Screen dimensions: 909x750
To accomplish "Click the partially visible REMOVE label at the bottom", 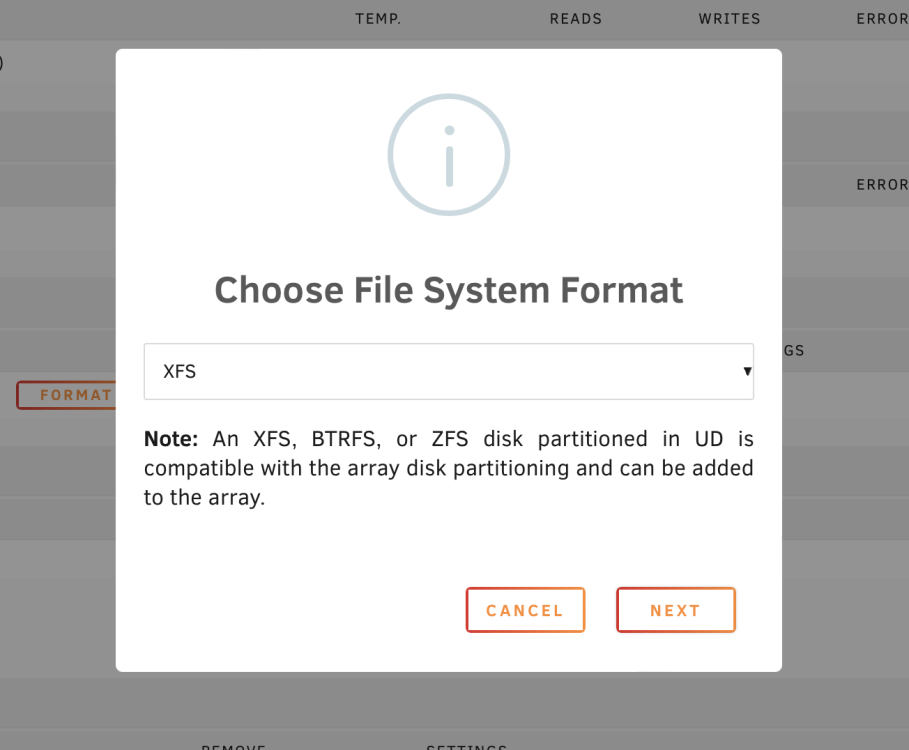I will click(233, 747).
